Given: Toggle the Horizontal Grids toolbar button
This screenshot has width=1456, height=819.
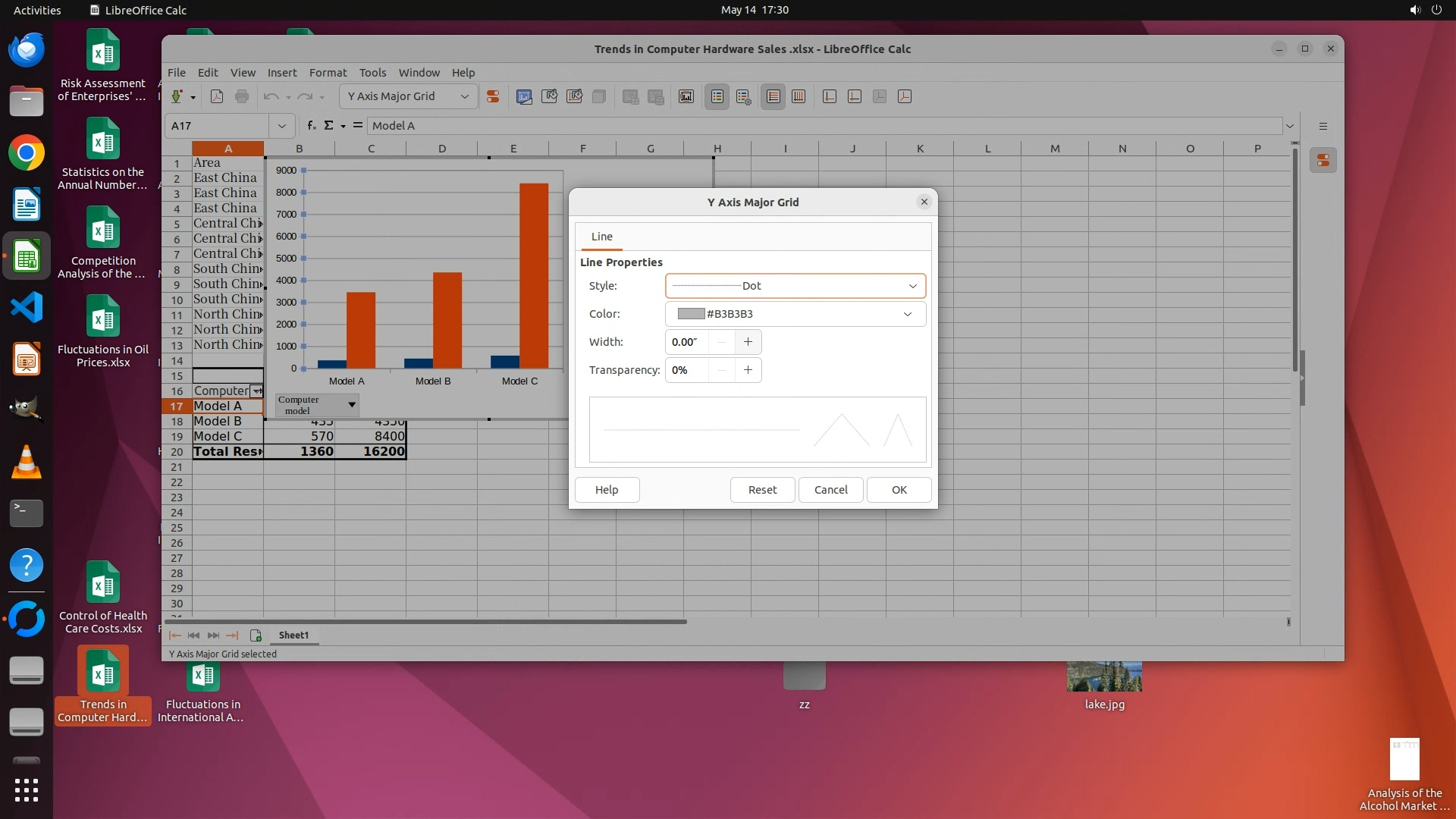Looking at the screenshot, I should (773, 96).
